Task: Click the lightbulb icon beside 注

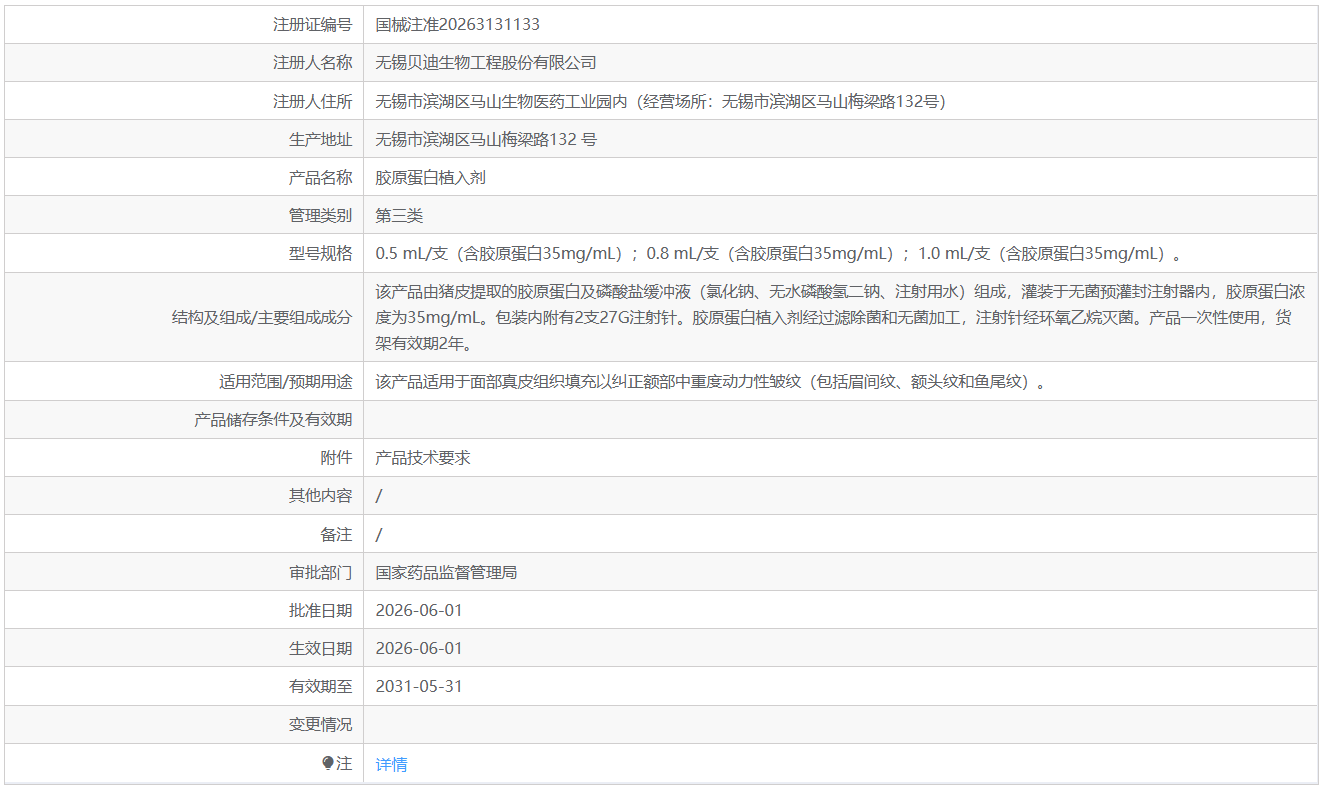Action: click(327, 763)
